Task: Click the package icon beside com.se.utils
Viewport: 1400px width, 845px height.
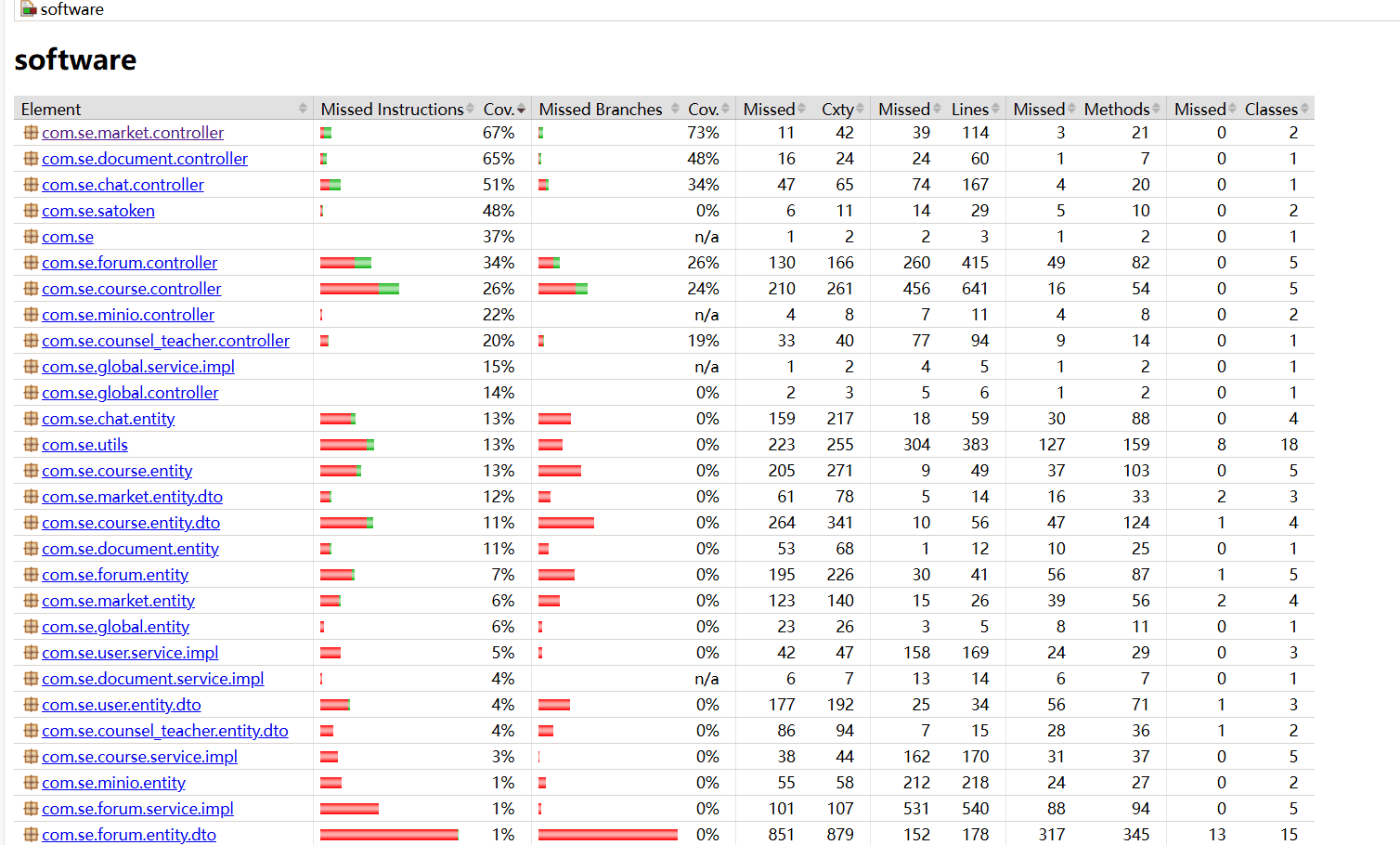Action: click(31, 445)
